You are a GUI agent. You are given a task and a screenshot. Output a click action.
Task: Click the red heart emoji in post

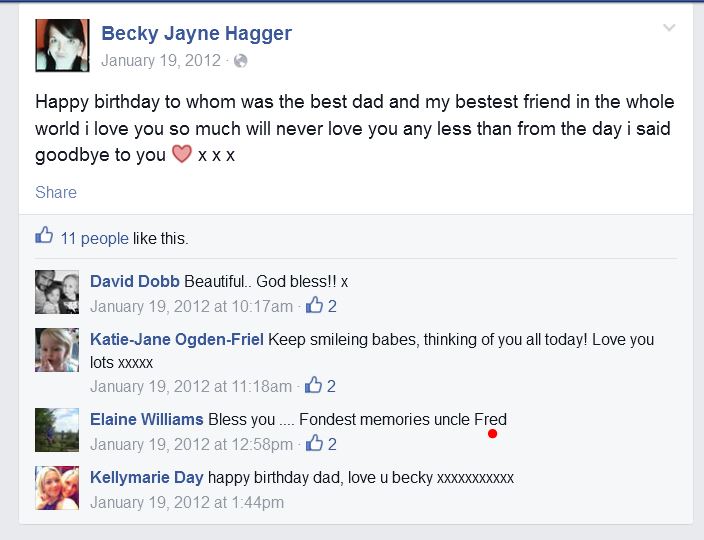tap(181, 155)
